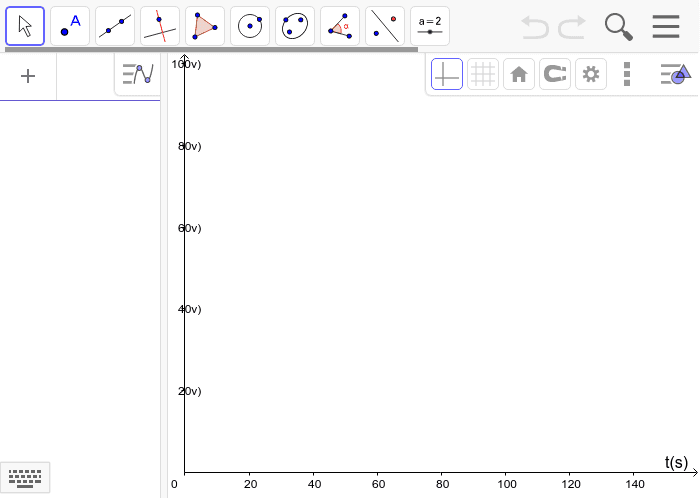Image resolution: width=700 pixels, height=500 pixels.
Task: Open the virtual keyboard
Action: (x=25, y=478)
